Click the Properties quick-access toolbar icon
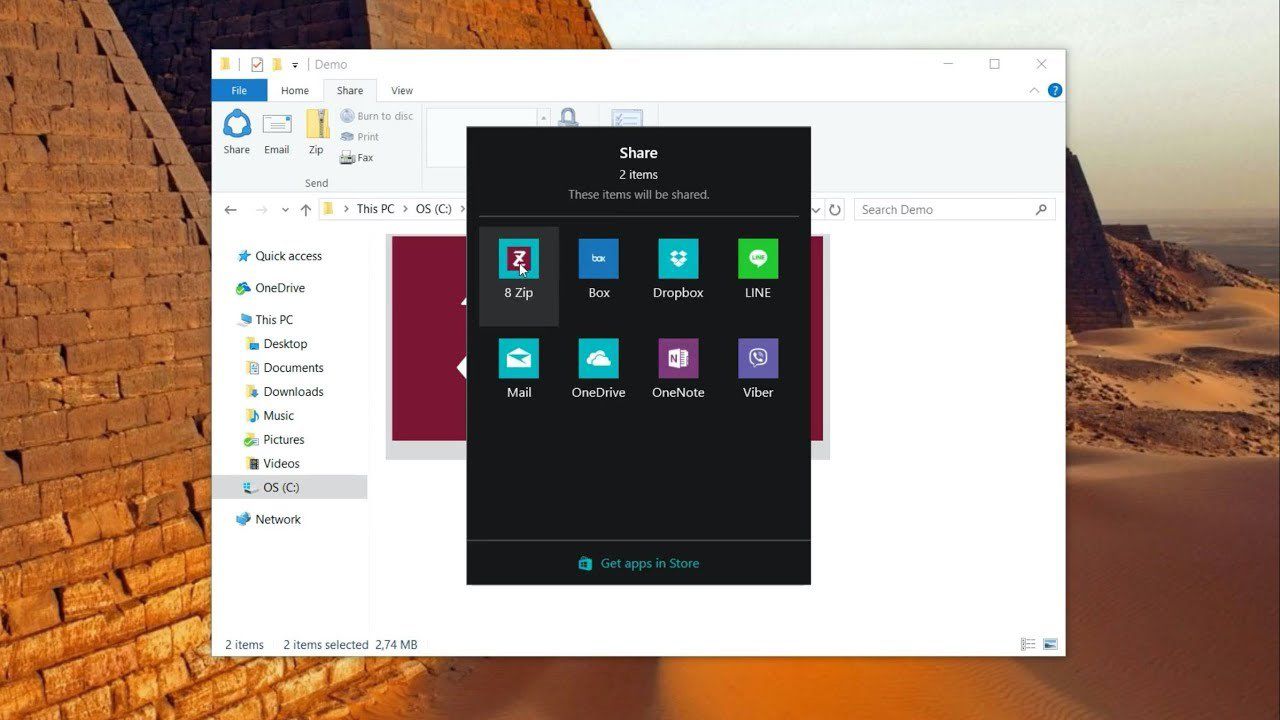The width and height of the screenshot is (1280, 720). (x=257, y=64)
